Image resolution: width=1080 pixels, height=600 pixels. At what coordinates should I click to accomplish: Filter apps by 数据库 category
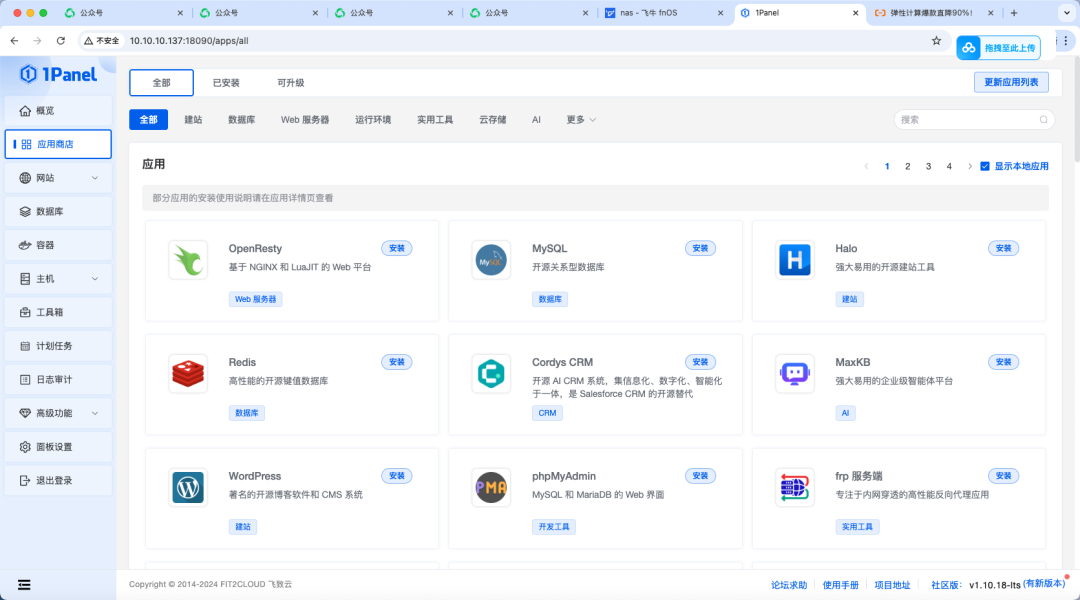242,120
